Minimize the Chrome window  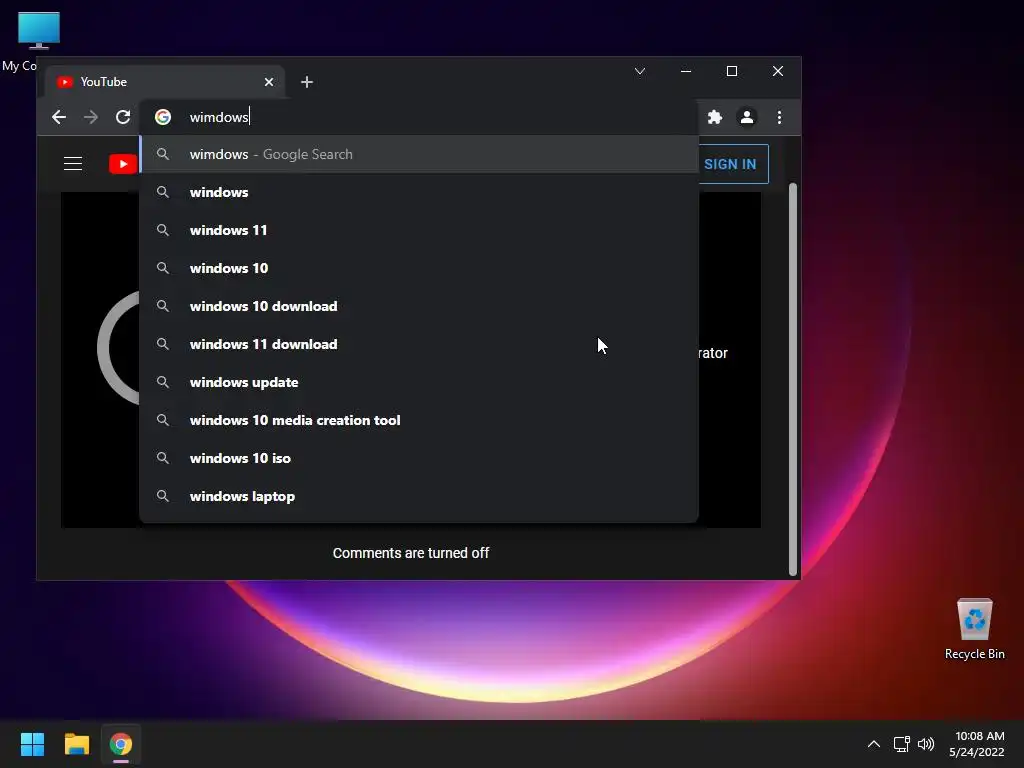point(686,71)
